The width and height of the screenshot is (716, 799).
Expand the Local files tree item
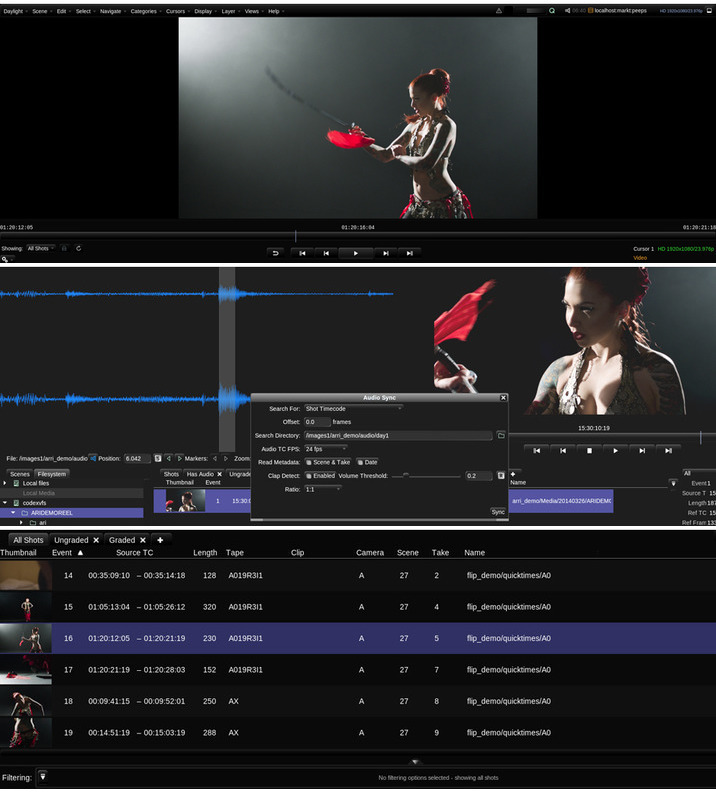5,483
